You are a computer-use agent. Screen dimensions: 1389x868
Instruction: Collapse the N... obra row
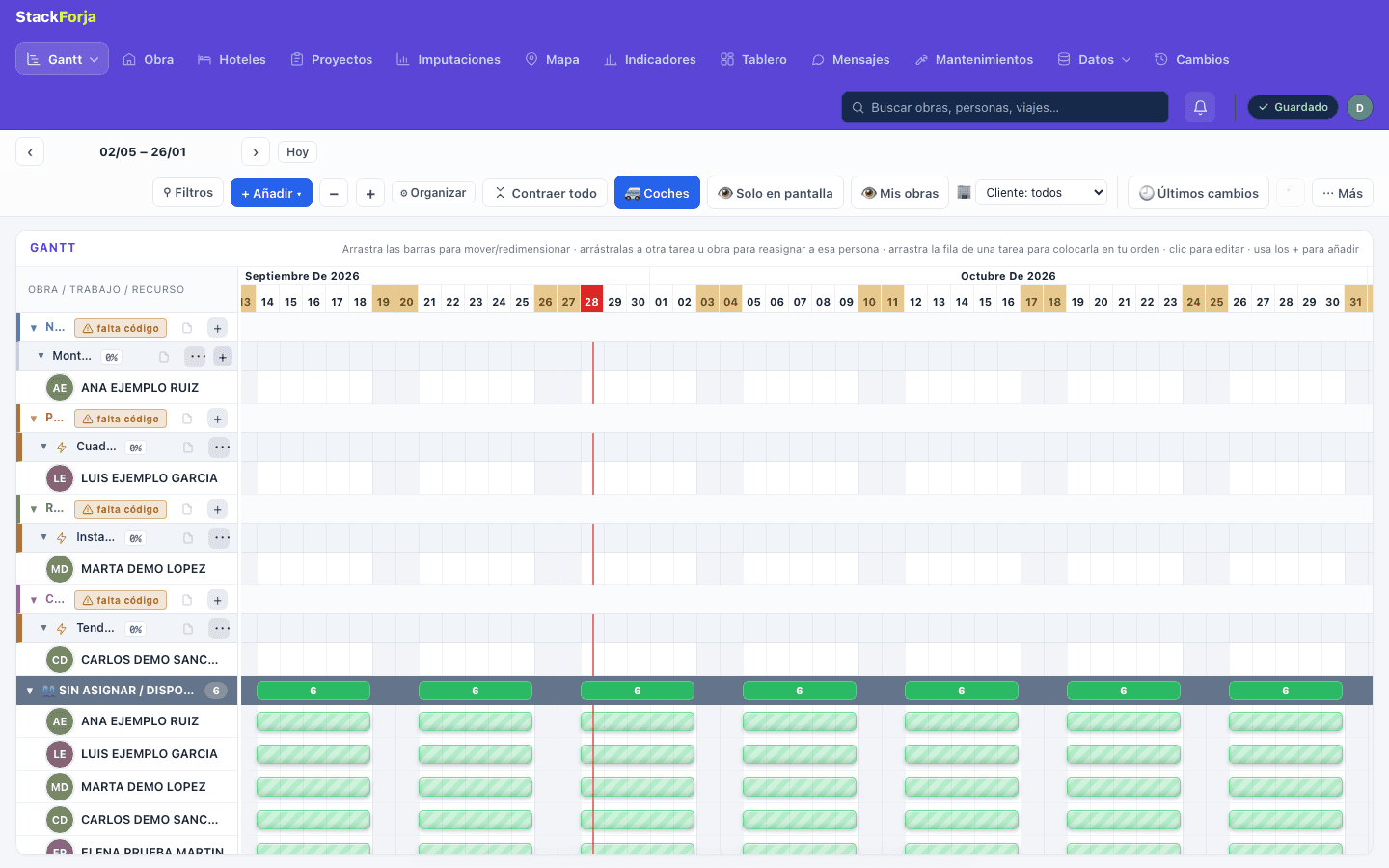[x=34, y=328]
